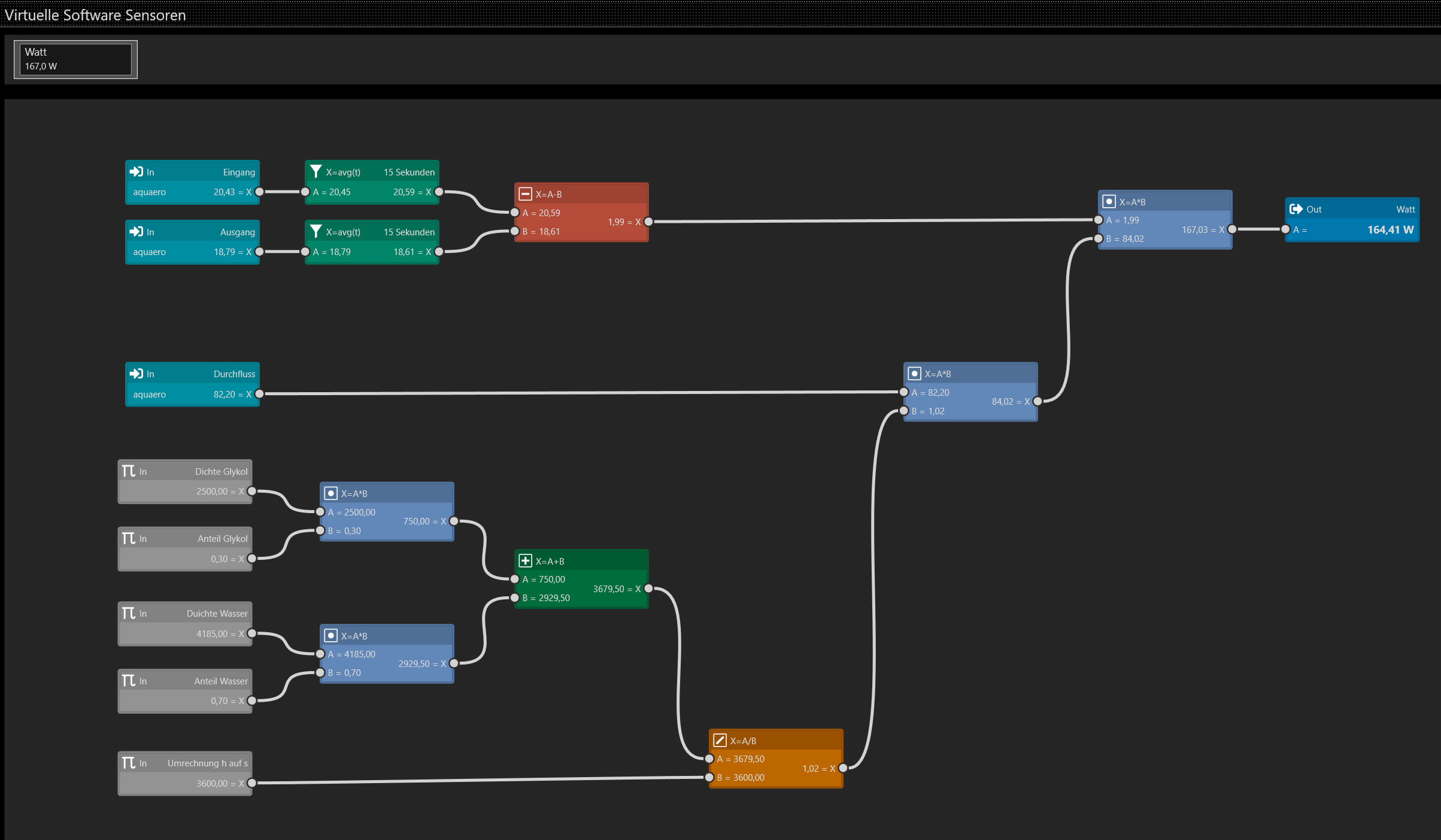The height and width of the screenshot is (840, 1441).
Task: Click the Out node value 164,41 W
Action: pos(1390,230)
